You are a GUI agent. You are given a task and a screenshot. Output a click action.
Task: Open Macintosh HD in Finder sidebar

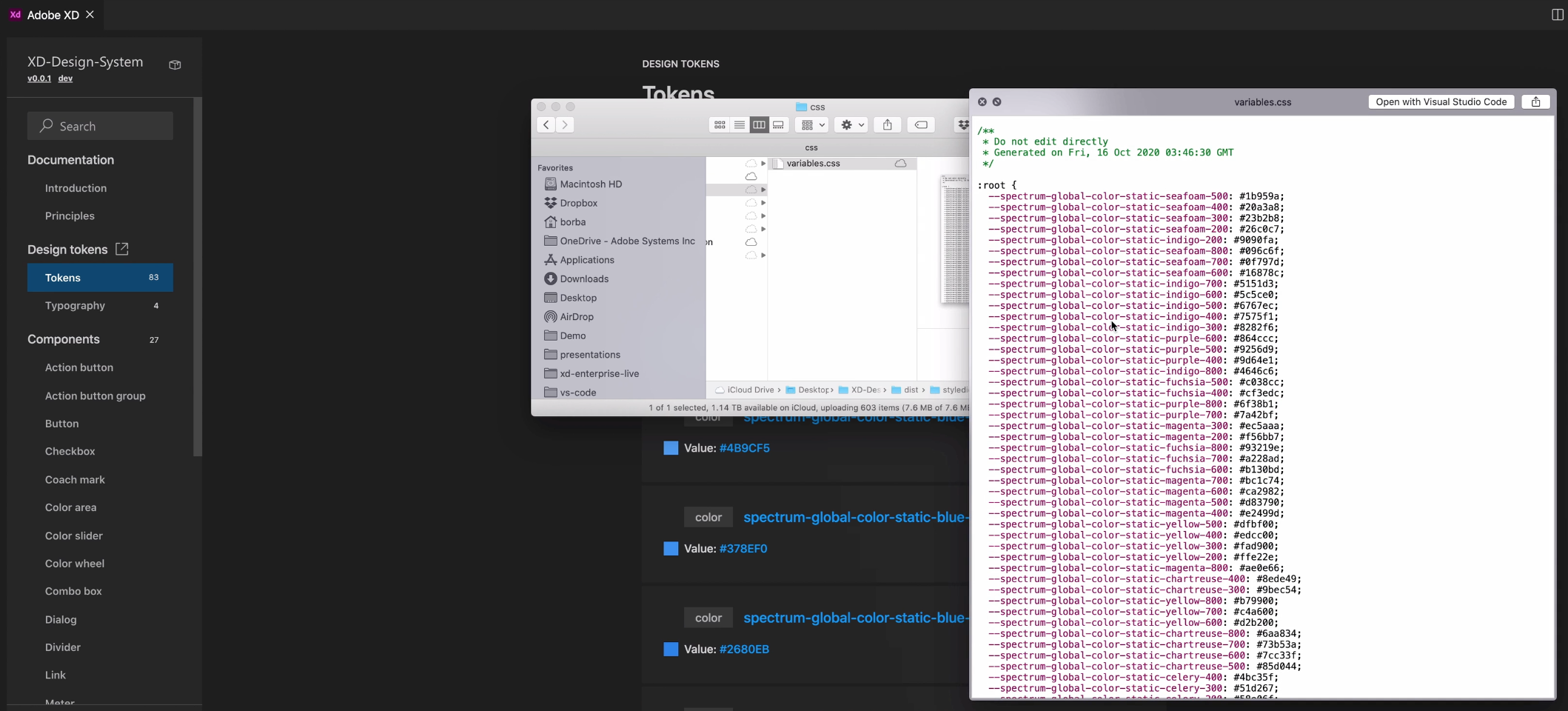click(591, 184)
